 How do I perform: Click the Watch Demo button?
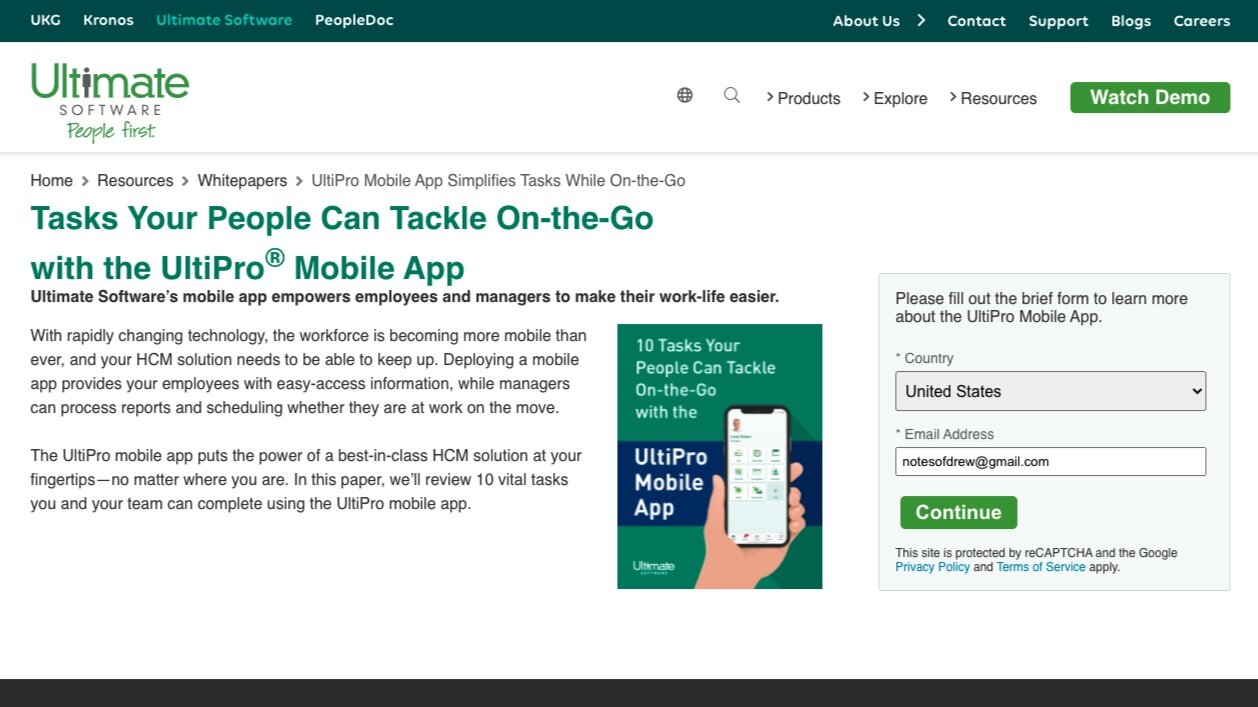1149,97
